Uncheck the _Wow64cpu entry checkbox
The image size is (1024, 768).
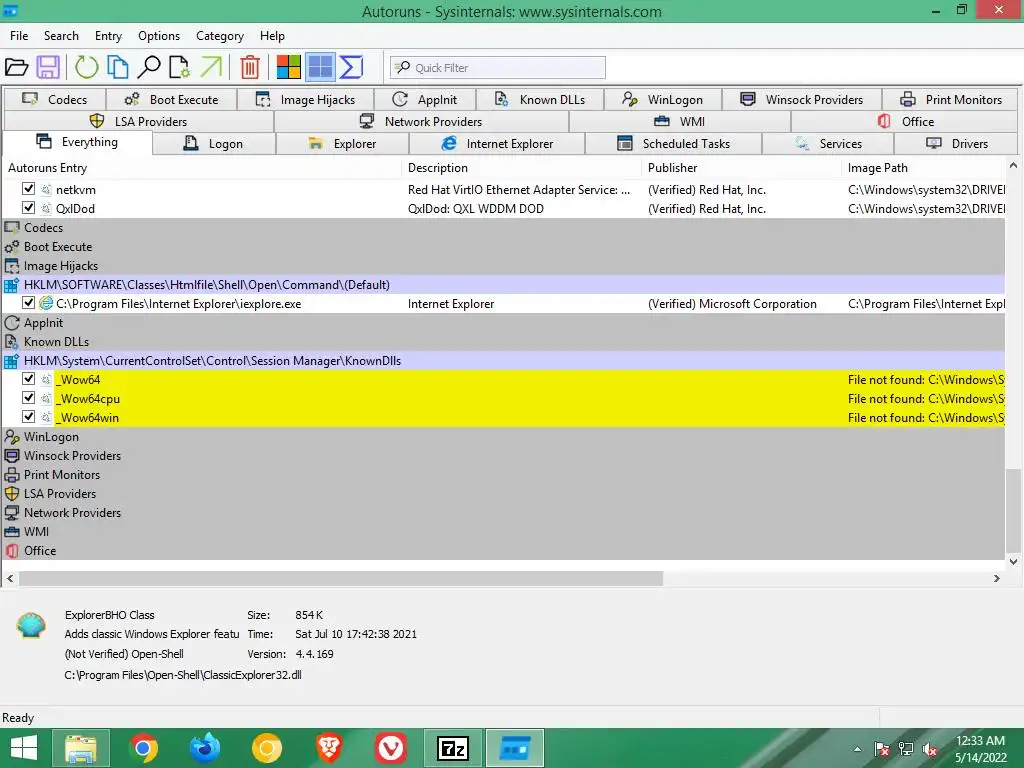point(28,398)
